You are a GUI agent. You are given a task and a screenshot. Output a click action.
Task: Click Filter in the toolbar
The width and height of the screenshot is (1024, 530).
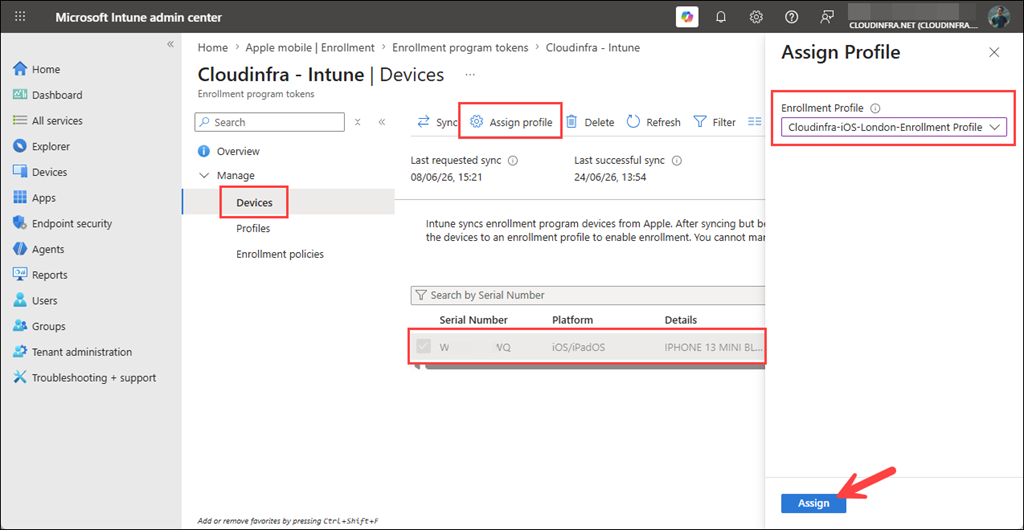coord(714,122)
